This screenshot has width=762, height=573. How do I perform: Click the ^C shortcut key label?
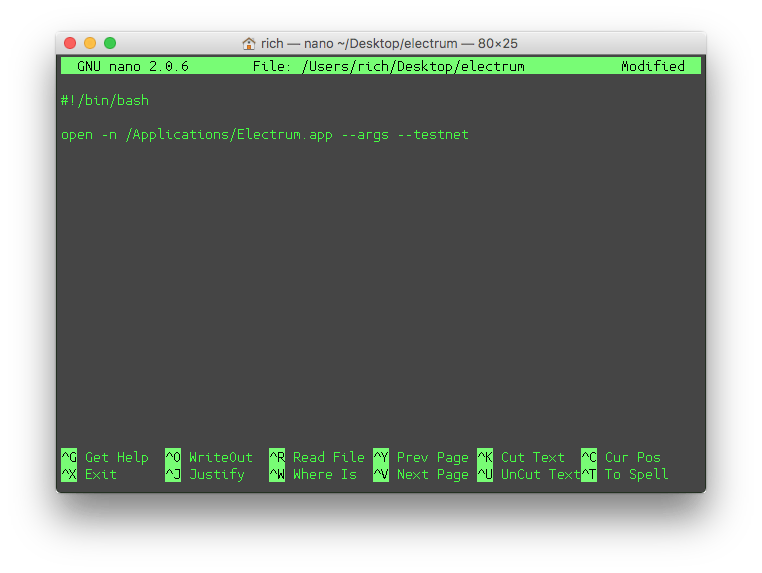pos(589,457)
